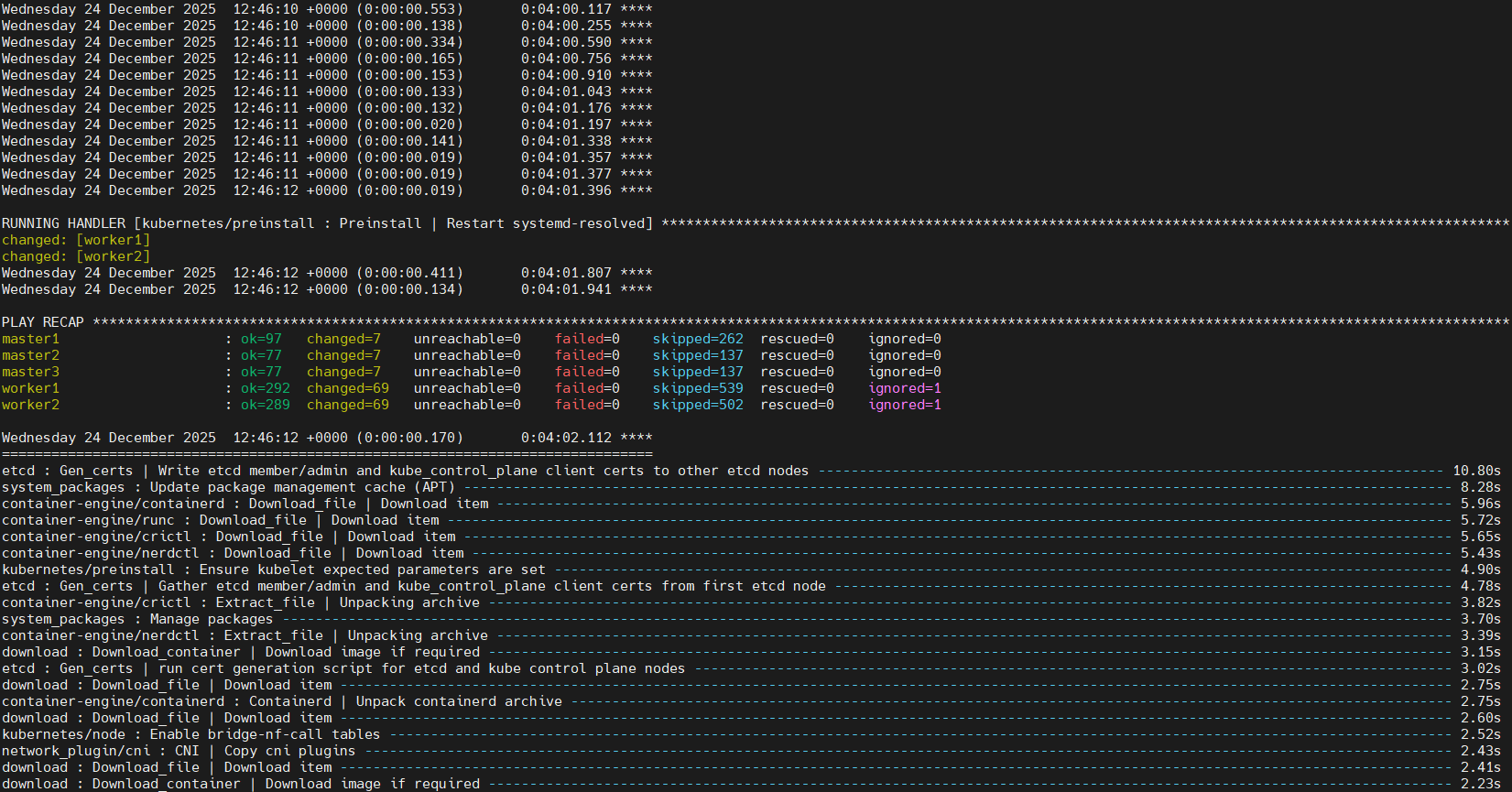Viewport: 1512px width, 792px height.
Task: Click 'failed=0' in the master1 row
Action: pos(587,339)
